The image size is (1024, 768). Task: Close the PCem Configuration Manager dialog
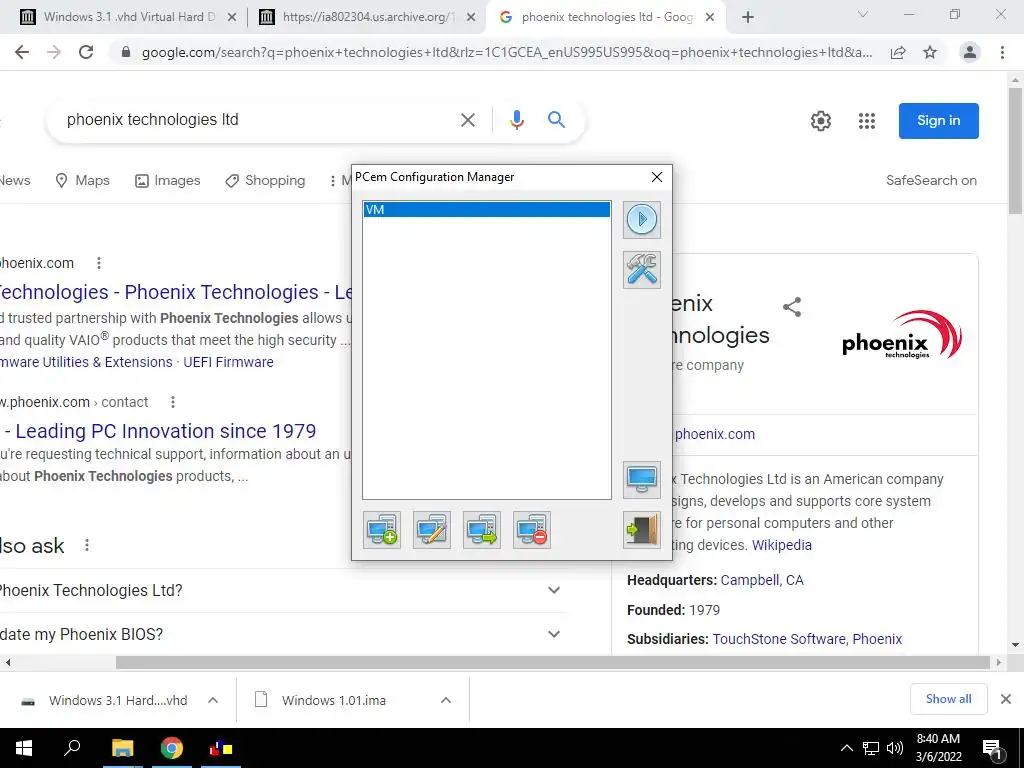click(x=657, y=177)
